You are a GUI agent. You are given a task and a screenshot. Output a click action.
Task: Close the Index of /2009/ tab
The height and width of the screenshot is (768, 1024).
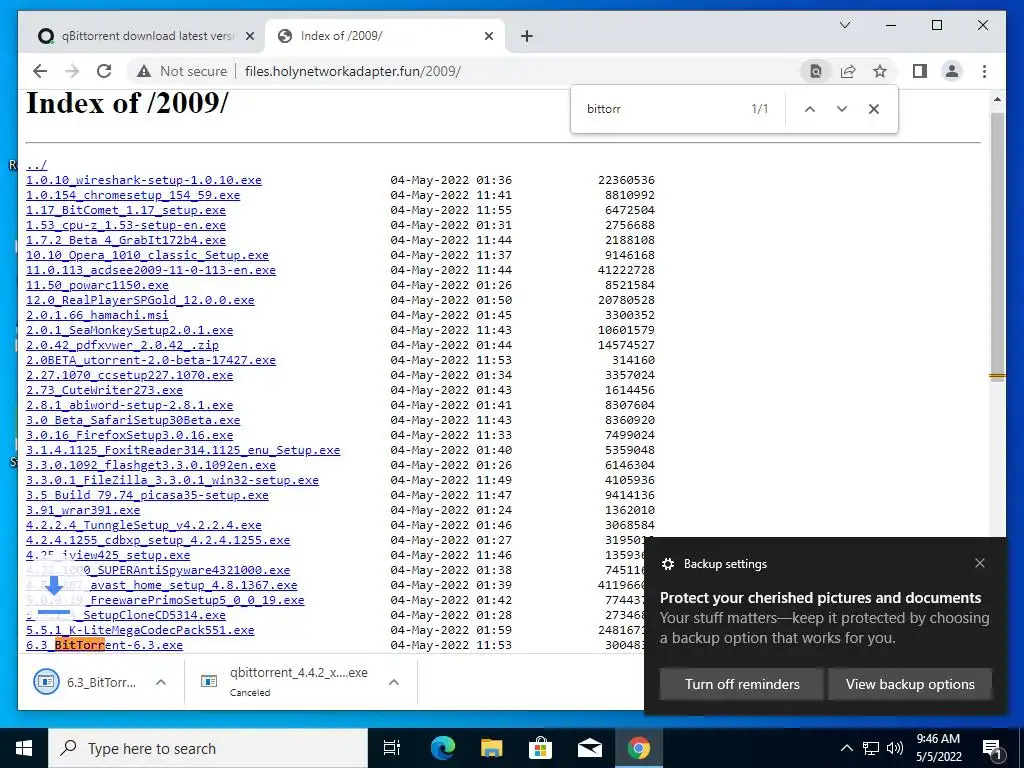pyautogui.click(x=488, y=36)
